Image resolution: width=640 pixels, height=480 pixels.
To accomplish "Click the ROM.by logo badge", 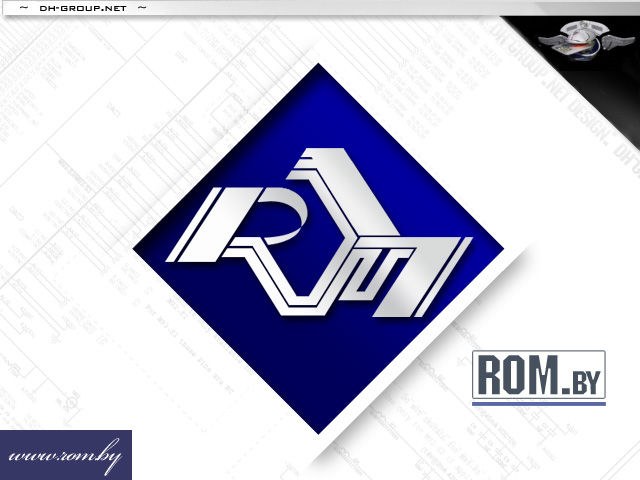I will 539,378.
